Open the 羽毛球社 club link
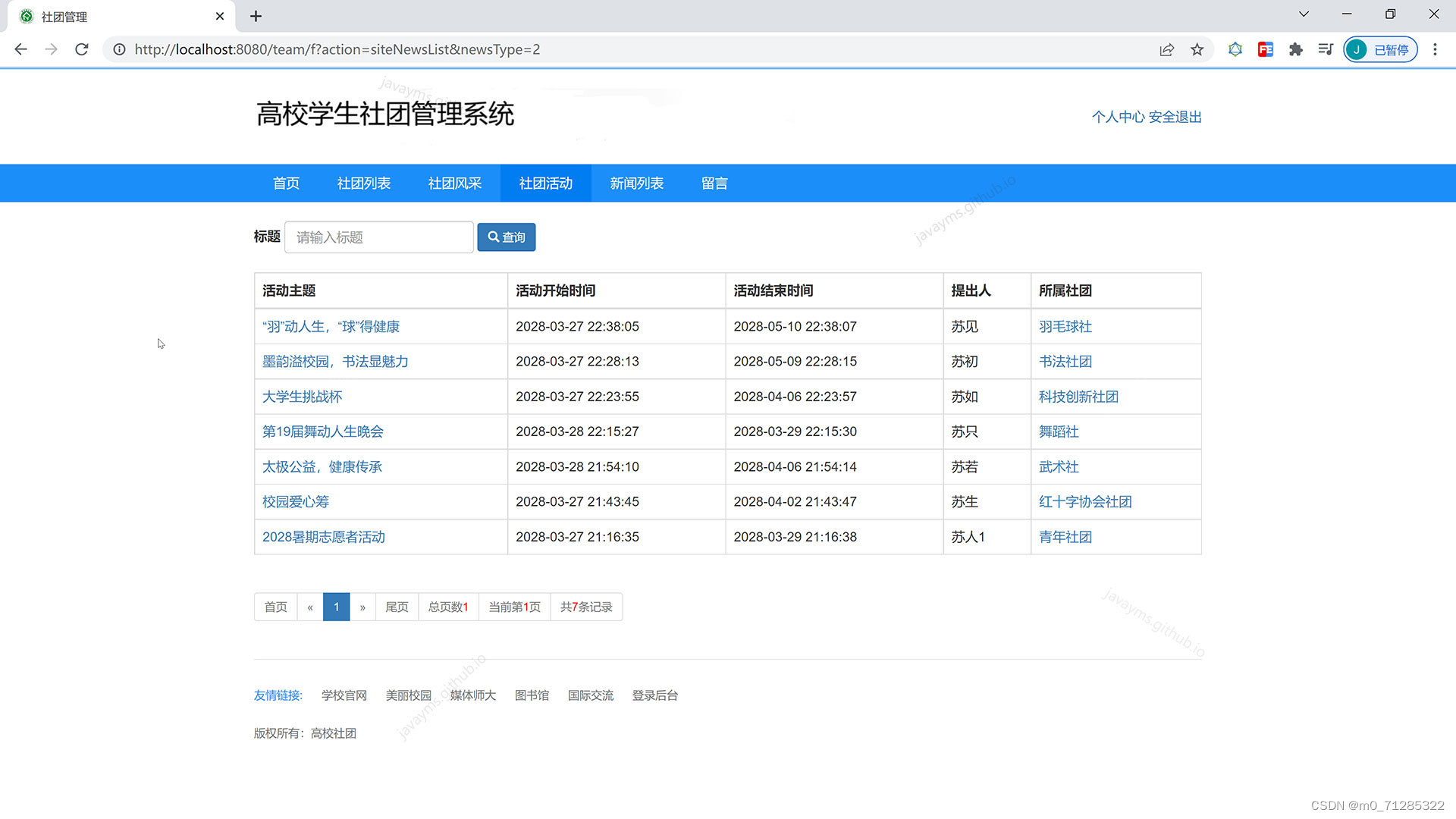Viewport: 1456px width, 819px height. [1065, 327]
